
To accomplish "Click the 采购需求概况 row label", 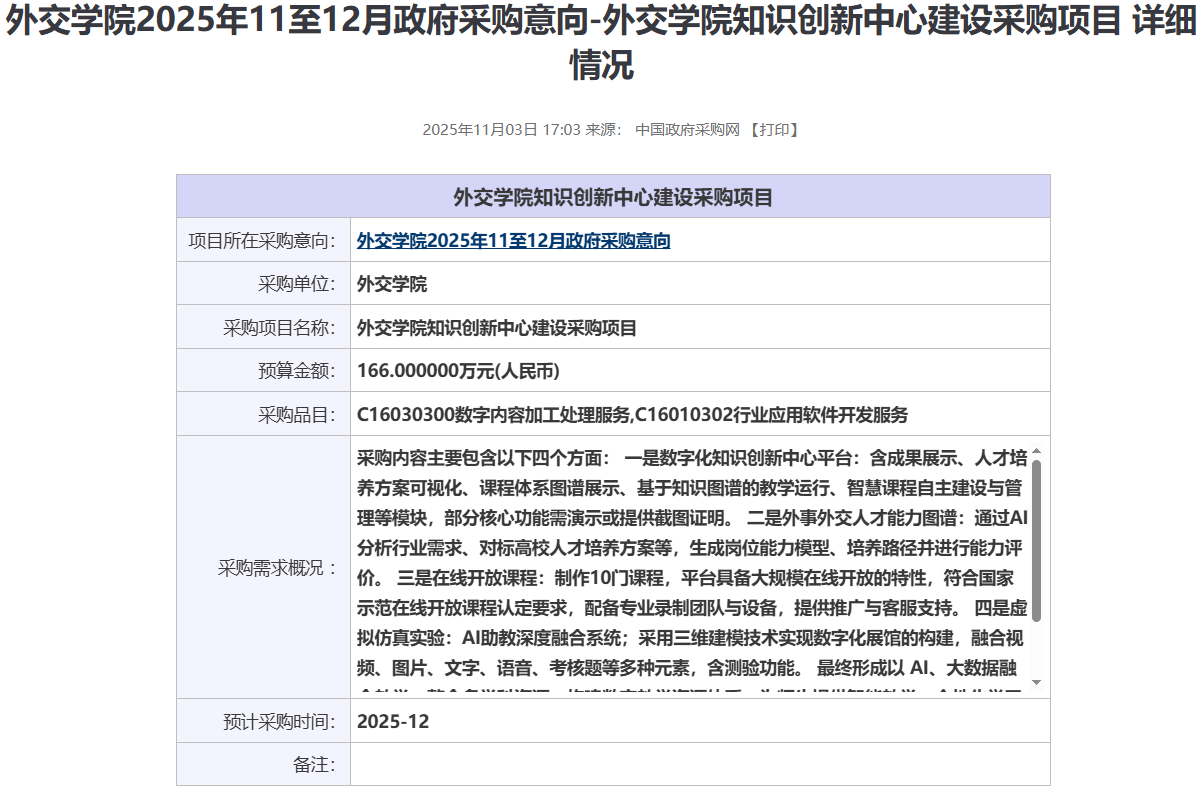I will 277,568.
